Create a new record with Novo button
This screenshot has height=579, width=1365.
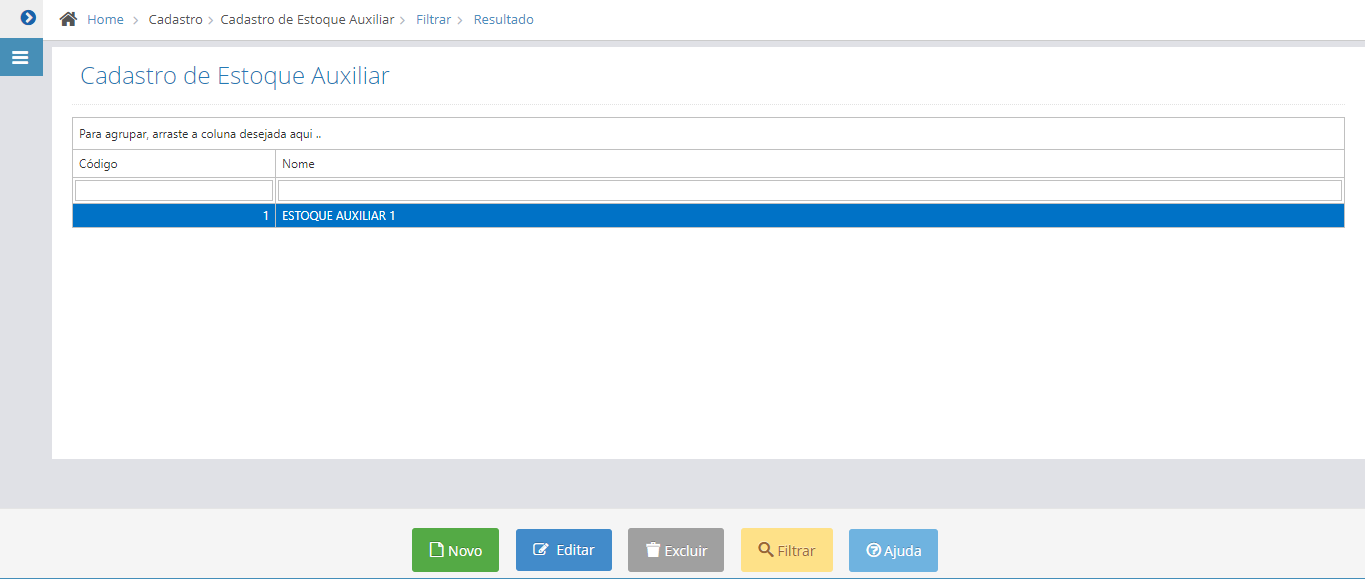pyautogui.click(x=455, y=550)
